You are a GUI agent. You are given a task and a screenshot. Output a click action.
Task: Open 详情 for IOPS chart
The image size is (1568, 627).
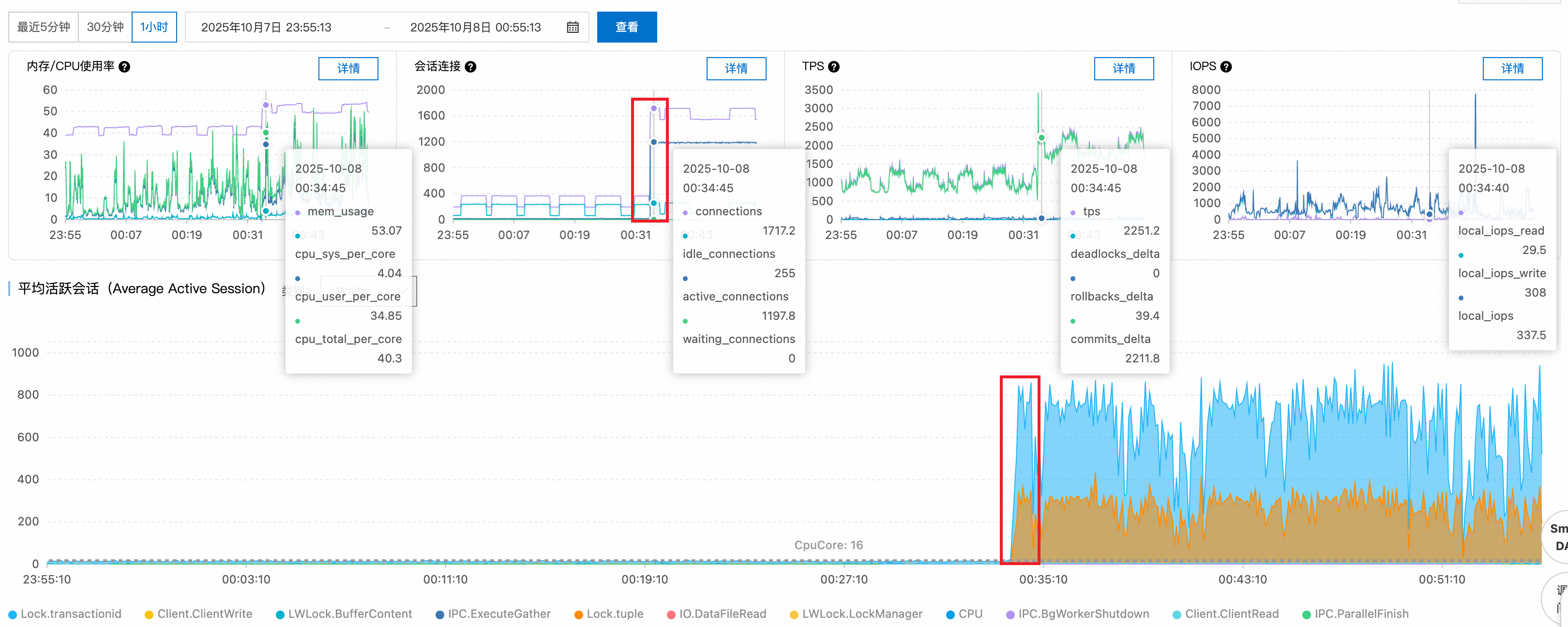1511,68
